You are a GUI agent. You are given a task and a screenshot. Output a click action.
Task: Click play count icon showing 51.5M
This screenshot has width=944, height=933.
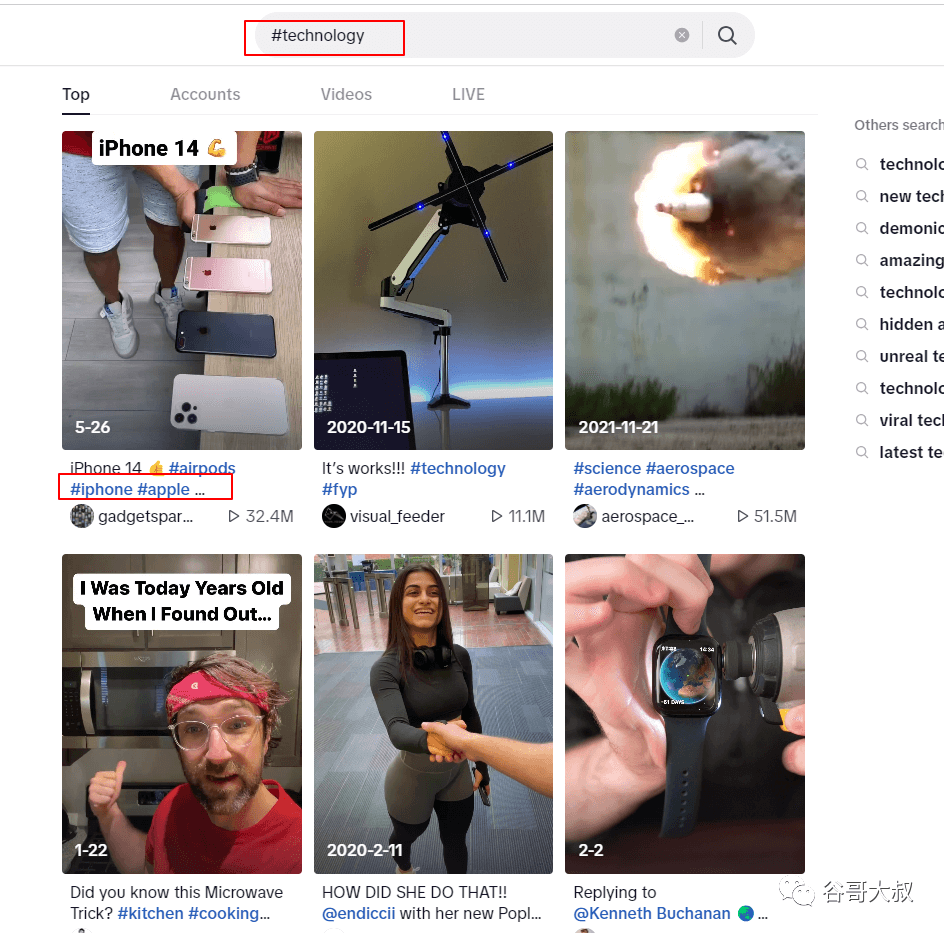(742, 517)
